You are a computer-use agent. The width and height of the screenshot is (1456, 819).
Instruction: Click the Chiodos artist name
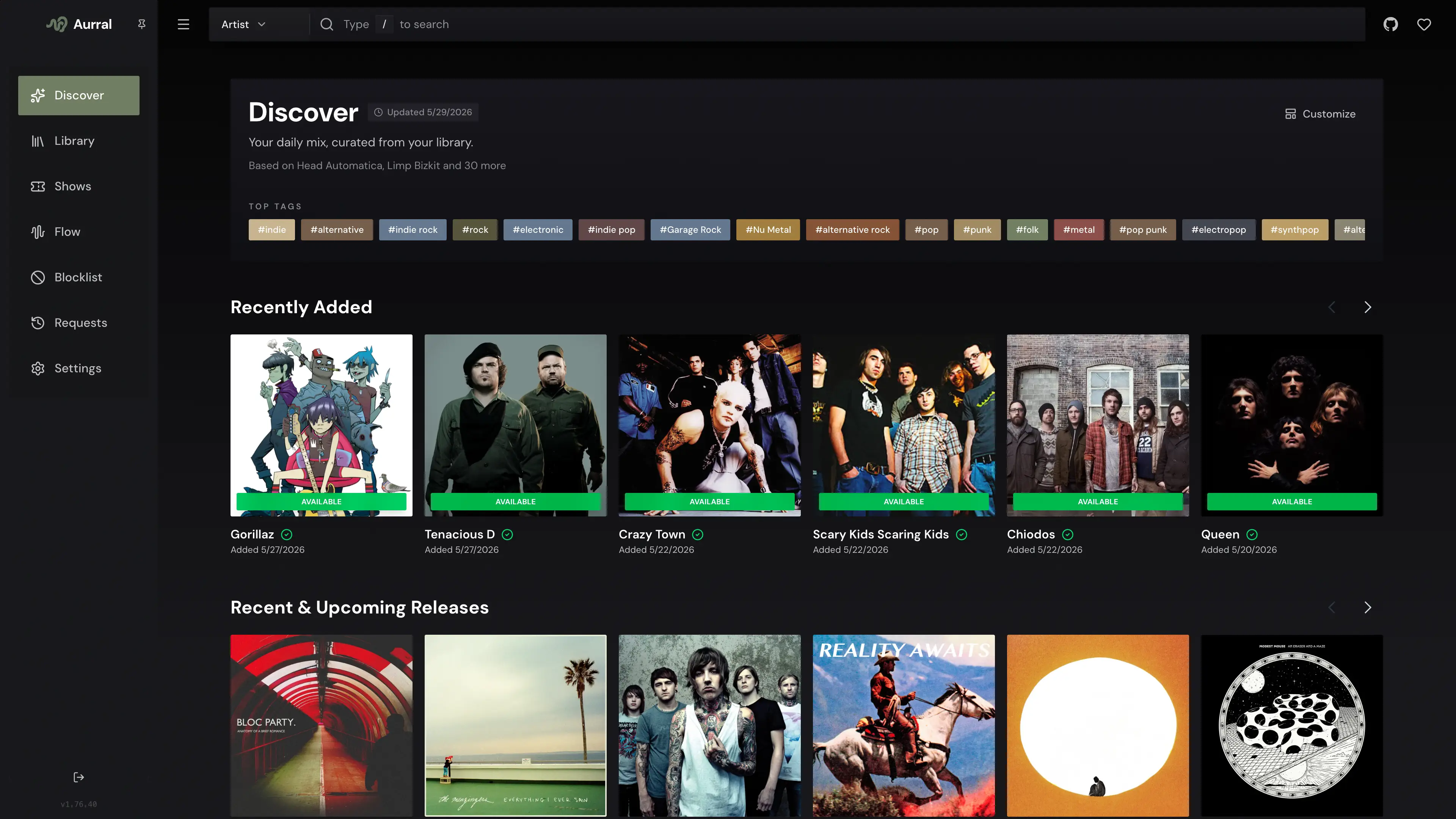(1031, 534)
